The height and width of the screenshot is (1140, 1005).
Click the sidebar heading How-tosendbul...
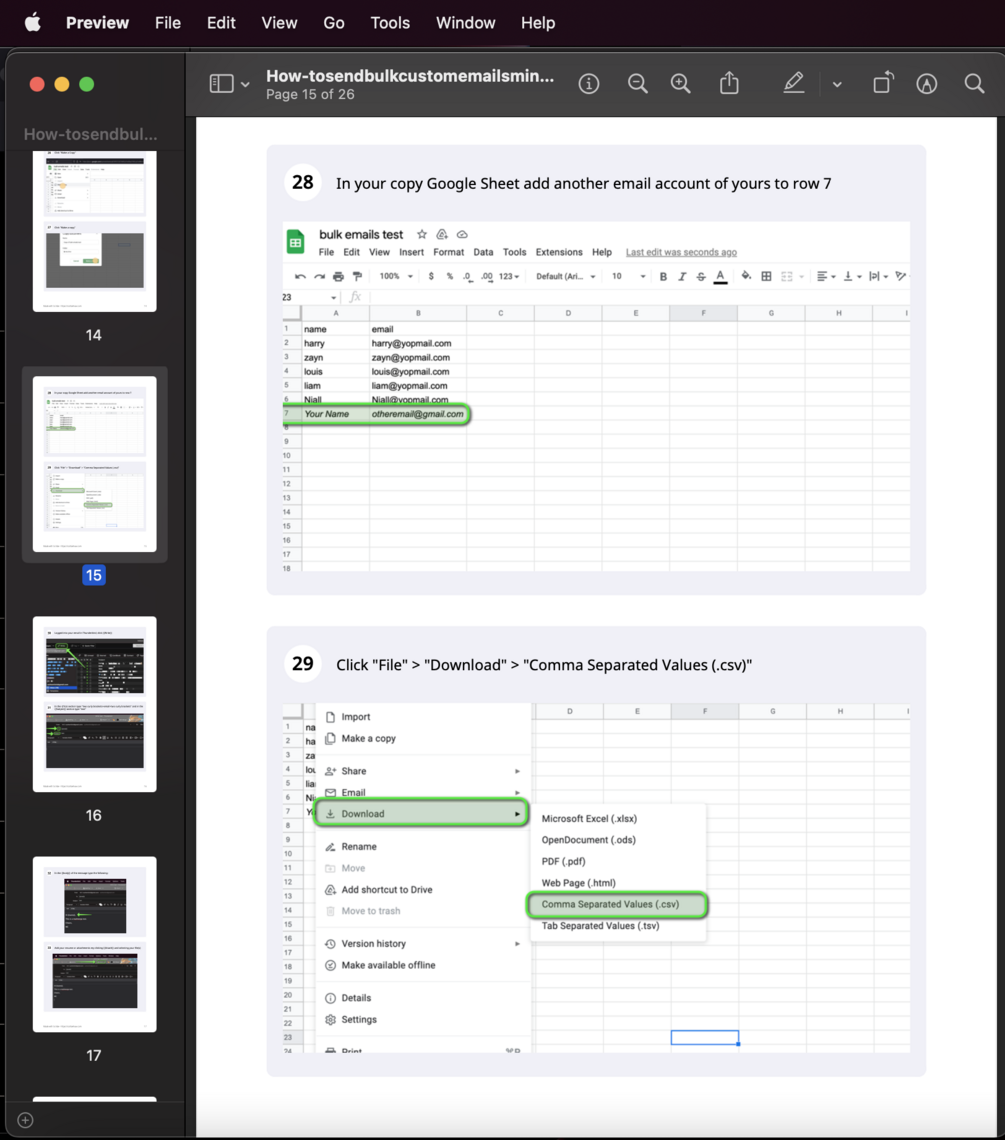tap(90, 135)
